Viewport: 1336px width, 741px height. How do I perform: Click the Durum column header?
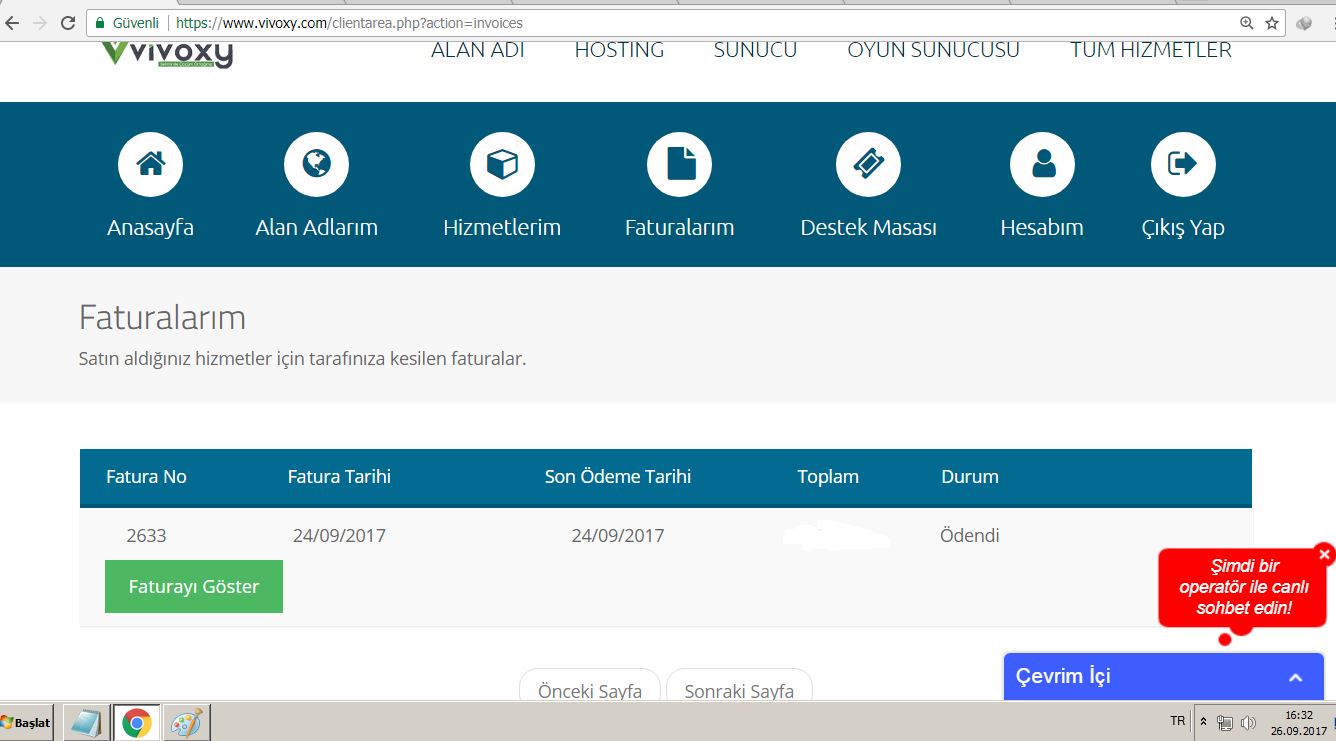(970, 477)
